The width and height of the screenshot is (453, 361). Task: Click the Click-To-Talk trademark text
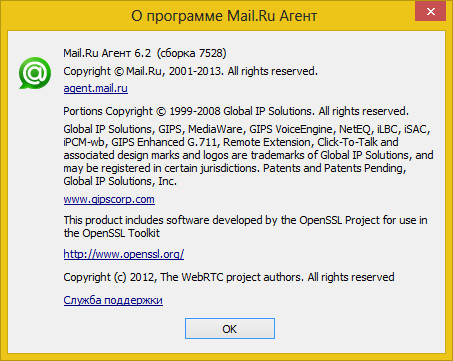(x=347, y=142)
